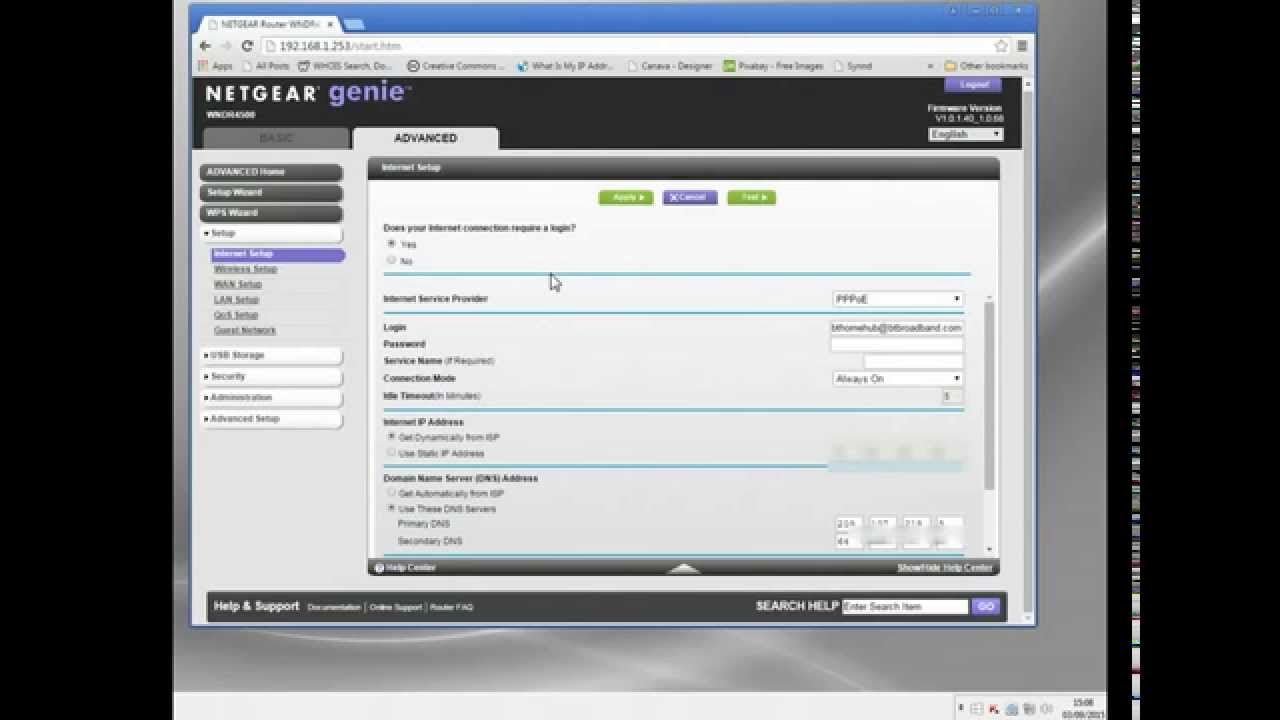Viewport: 1280px width, 720px height.
Task: Expand the Security section
Action: 271,376
